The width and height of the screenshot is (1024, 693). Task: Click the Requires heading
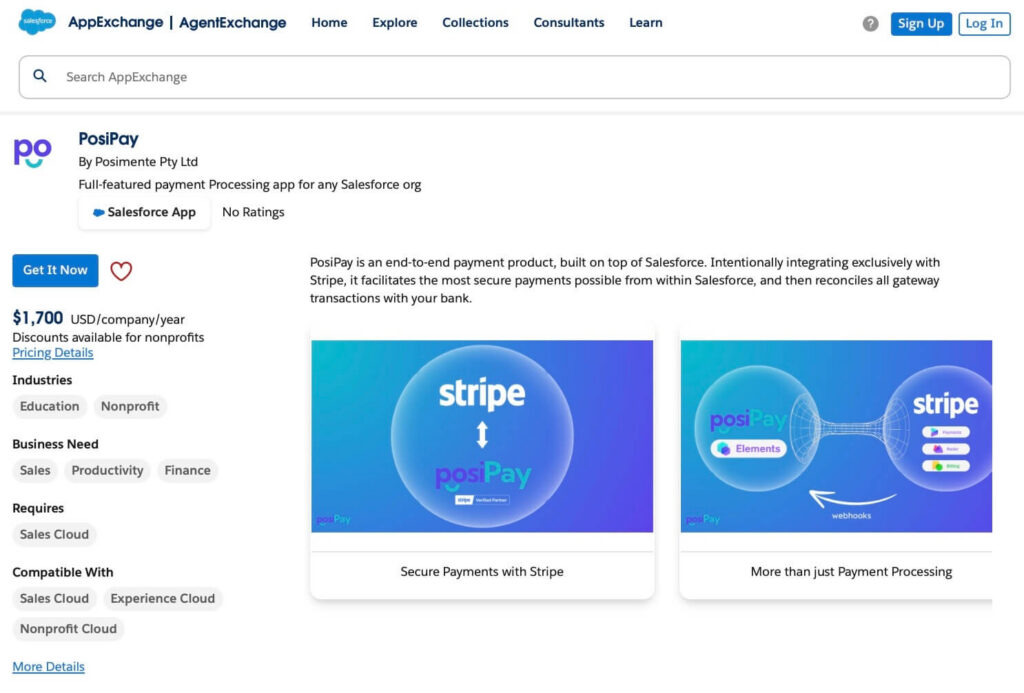[x=38, y=508]
